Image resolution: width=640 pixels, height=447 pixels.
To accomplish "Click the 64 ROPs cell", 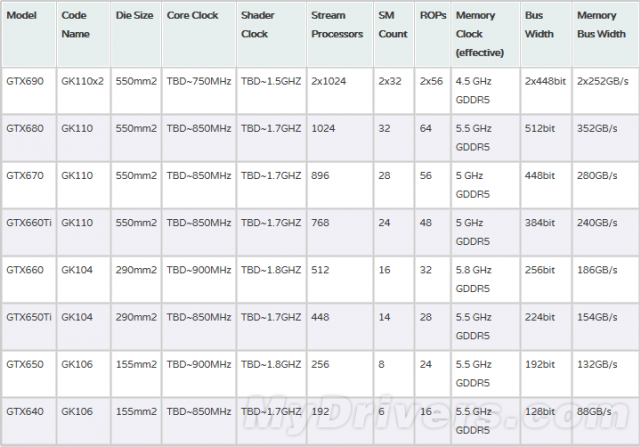I will (433, 138).
